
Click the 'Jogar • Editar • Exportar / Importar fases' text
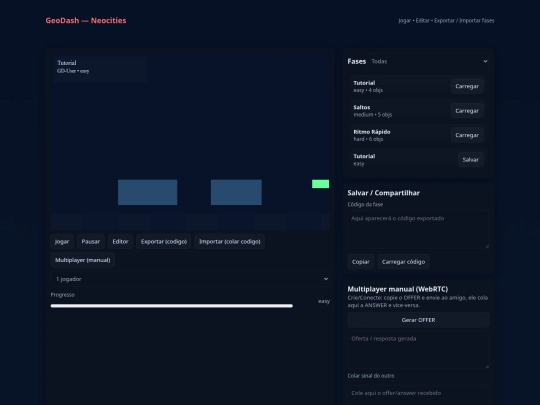tap(446, 20)
